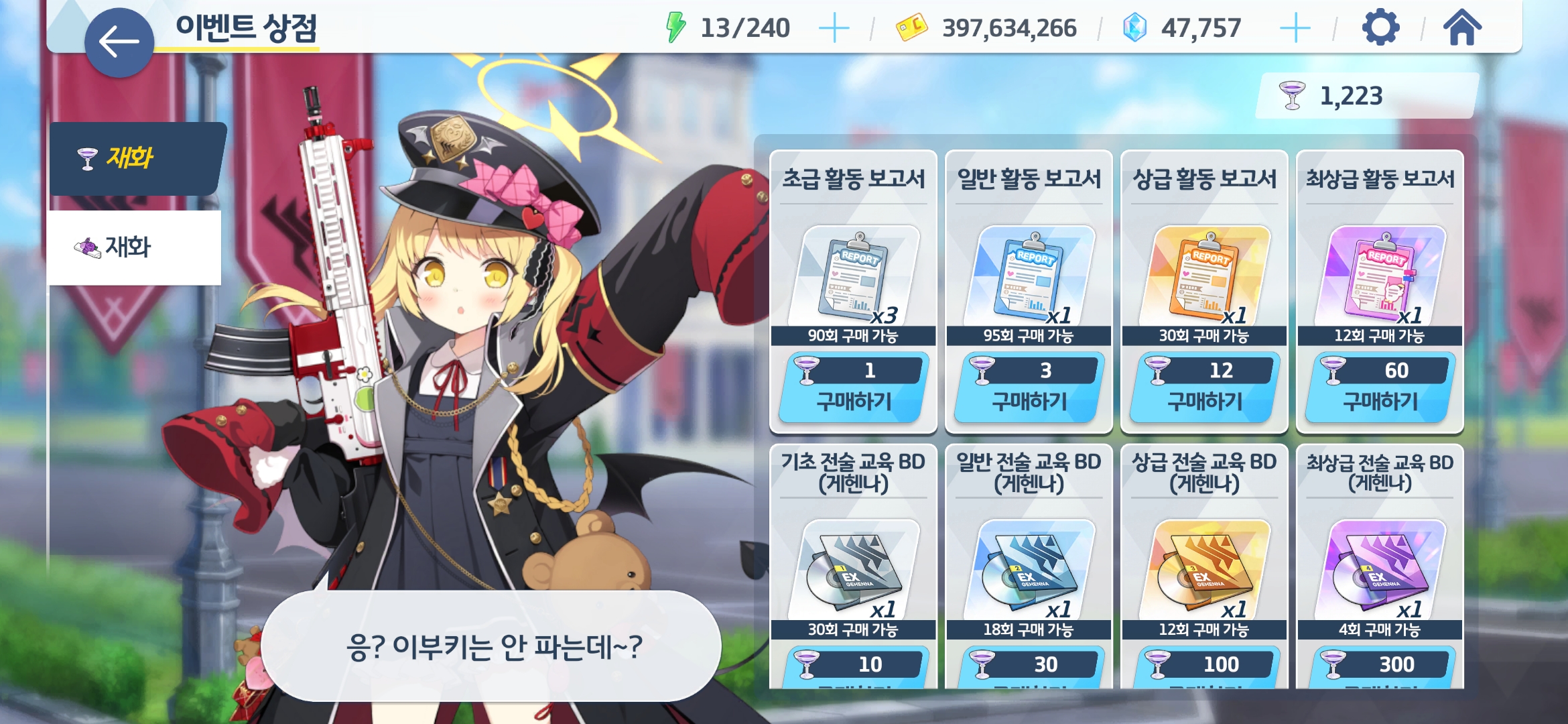Open settings with the gear icon
1568x724 pixels.
point(1380,28)
